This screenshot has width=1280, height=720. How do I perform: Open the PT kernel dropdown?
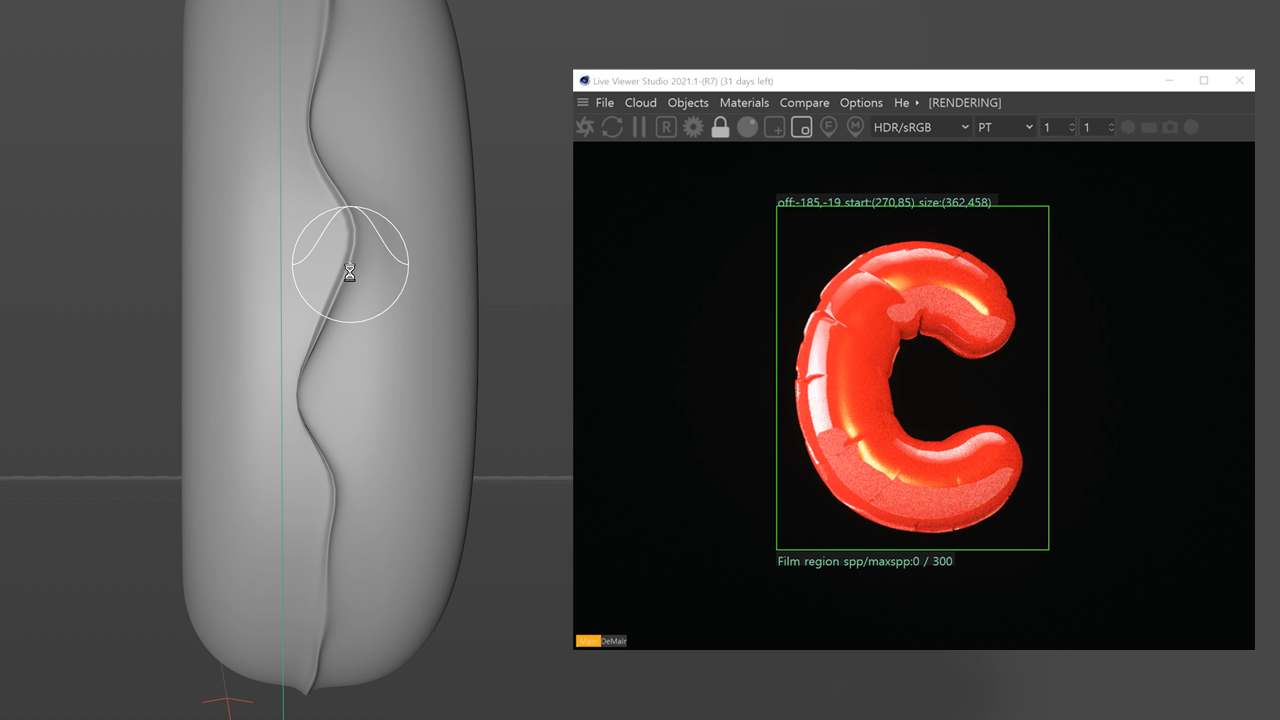(x=1005, y=127)
